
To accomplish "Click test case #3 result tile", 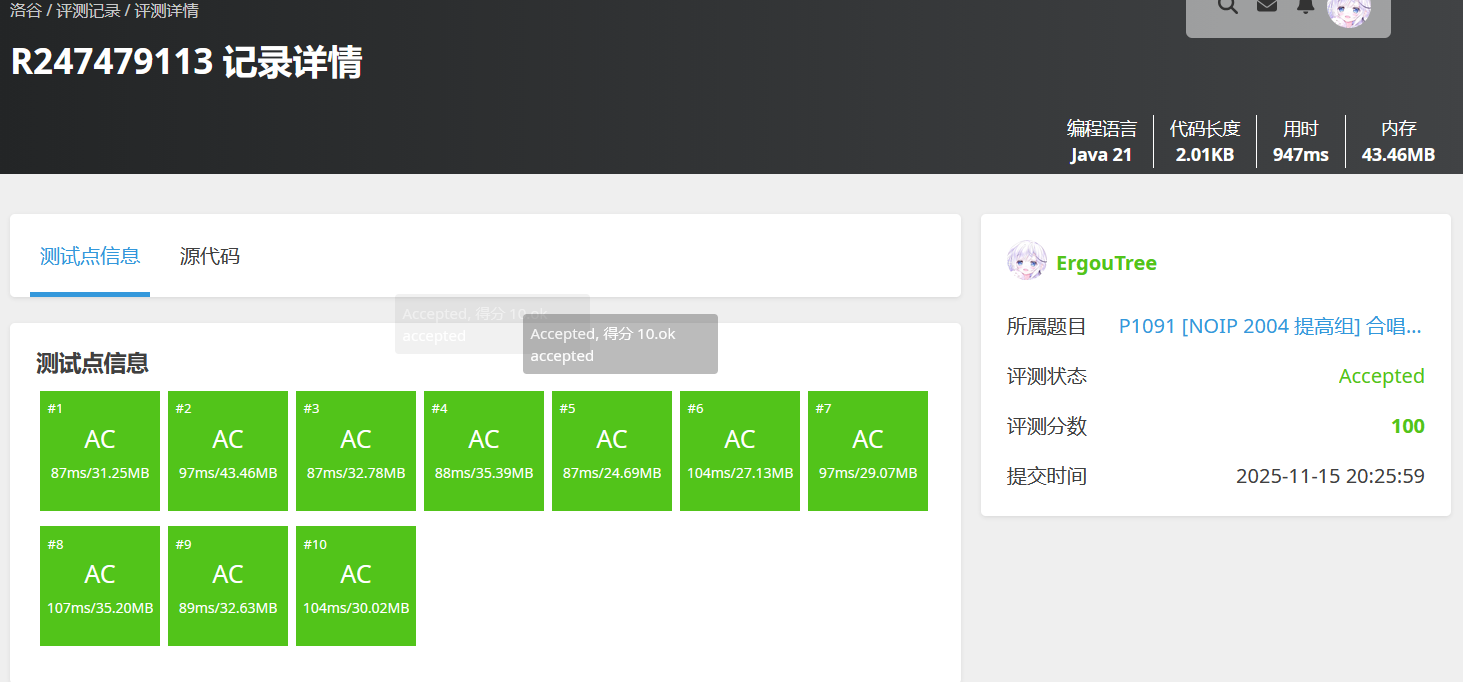I will click(x=356, y=451).
